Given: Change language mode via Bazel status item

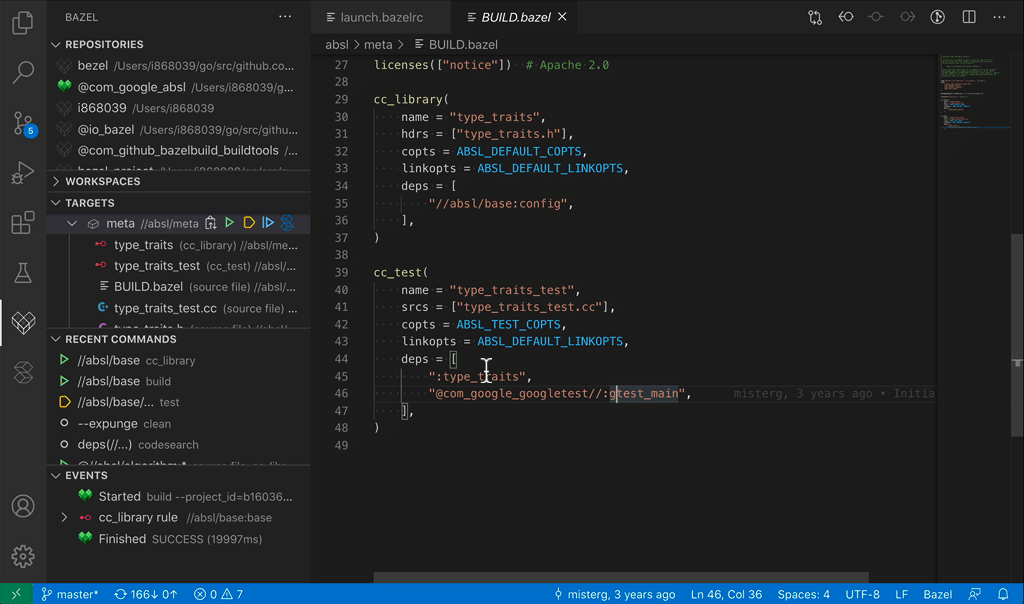Looking at the screenshot, I should [937, 594].
